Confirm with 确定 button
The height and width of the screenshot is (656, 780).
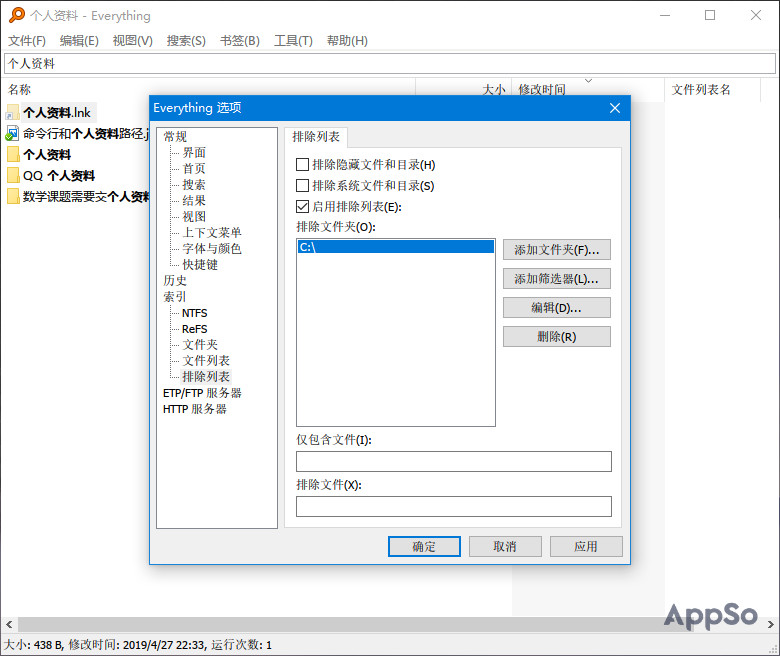424,547
